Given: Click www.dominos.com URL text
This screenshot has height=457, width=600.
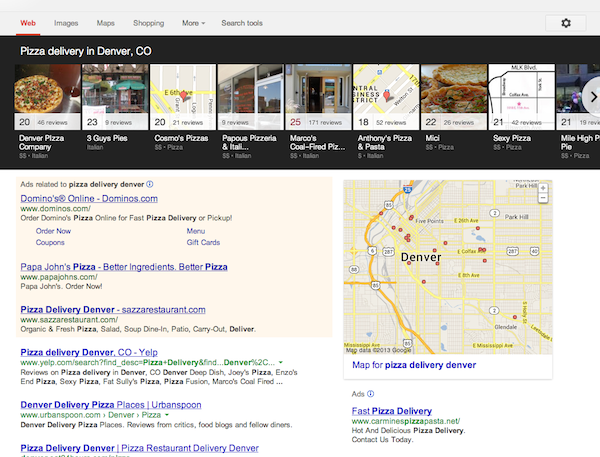Looking at the screenshot, I should (55, 209).
